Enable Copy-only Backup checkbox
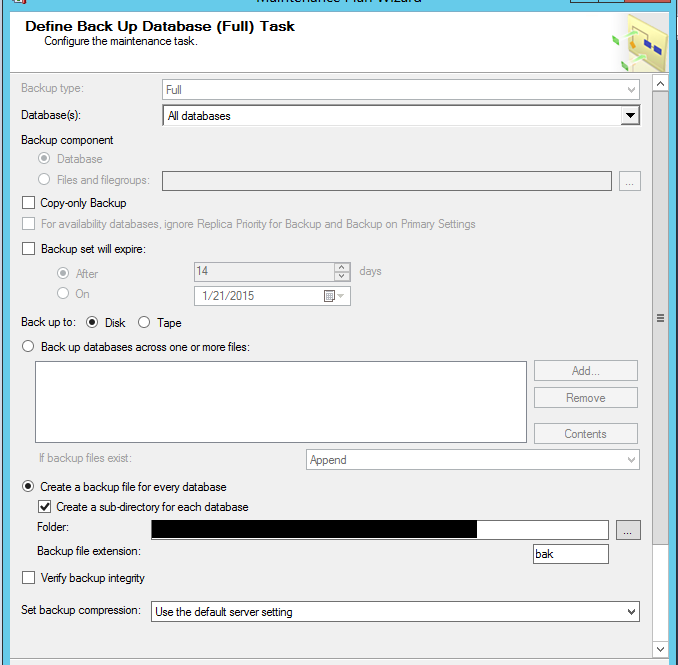 click(28, 202)
